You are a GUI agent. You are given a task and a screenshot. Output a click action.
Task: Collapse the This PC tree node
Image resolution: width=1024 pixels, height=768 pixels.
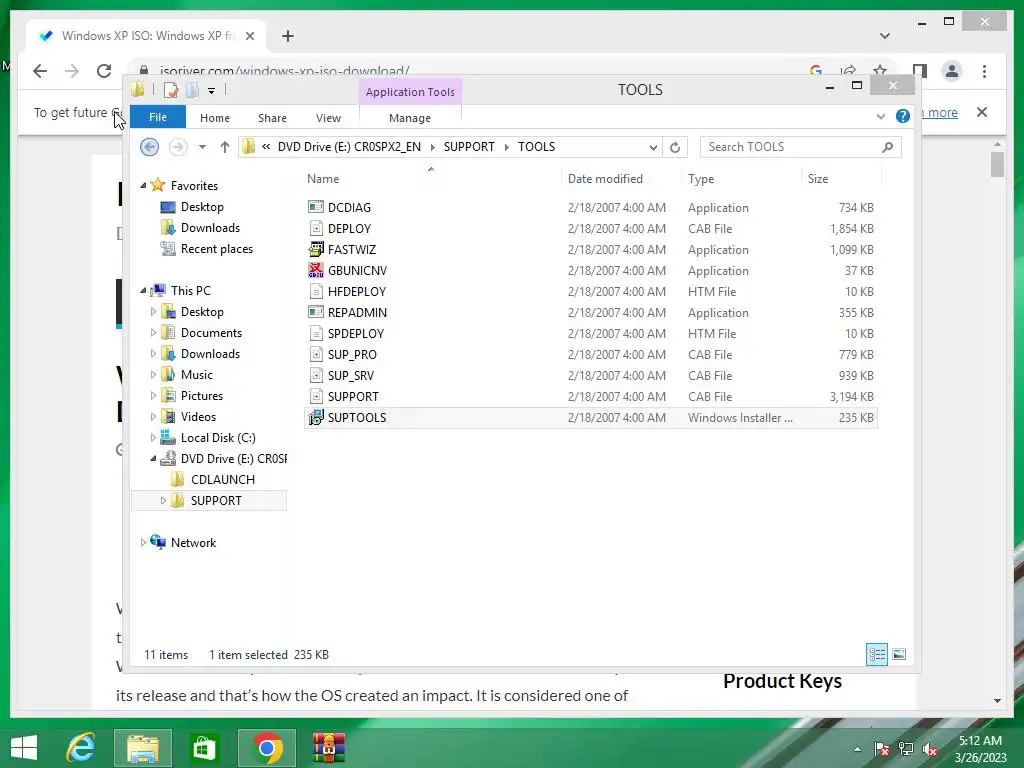point(143,291)
